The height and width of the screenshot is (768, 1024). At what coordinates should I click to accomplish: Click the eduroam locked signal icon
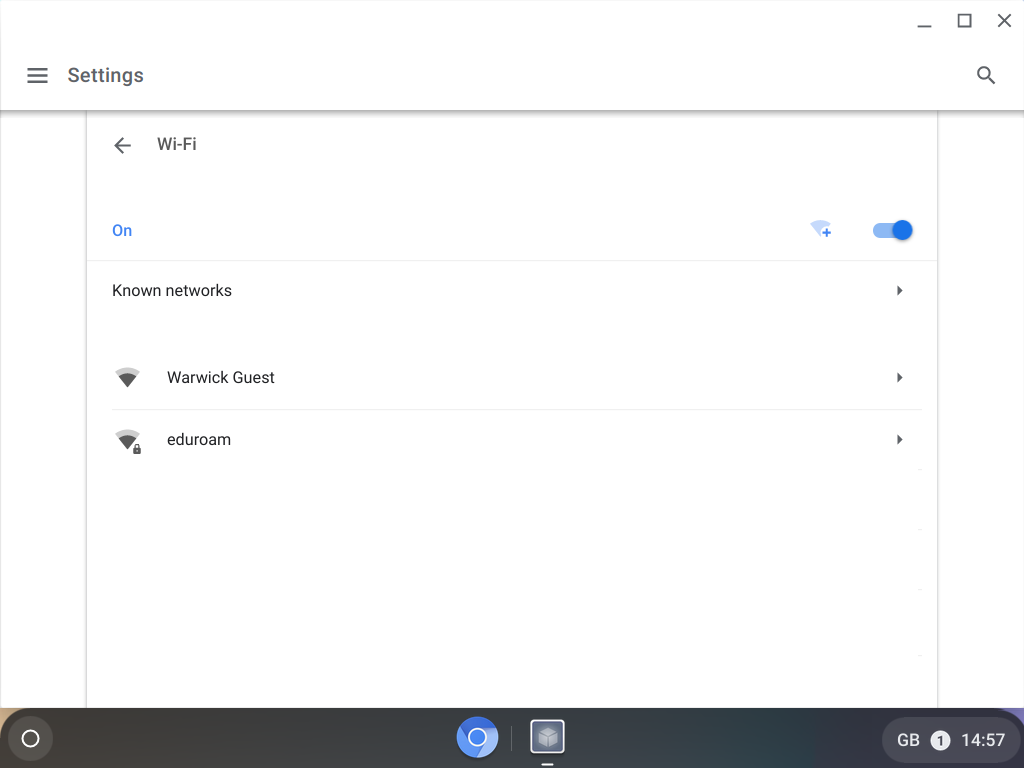pyautogui.click(x=128, y=440)
